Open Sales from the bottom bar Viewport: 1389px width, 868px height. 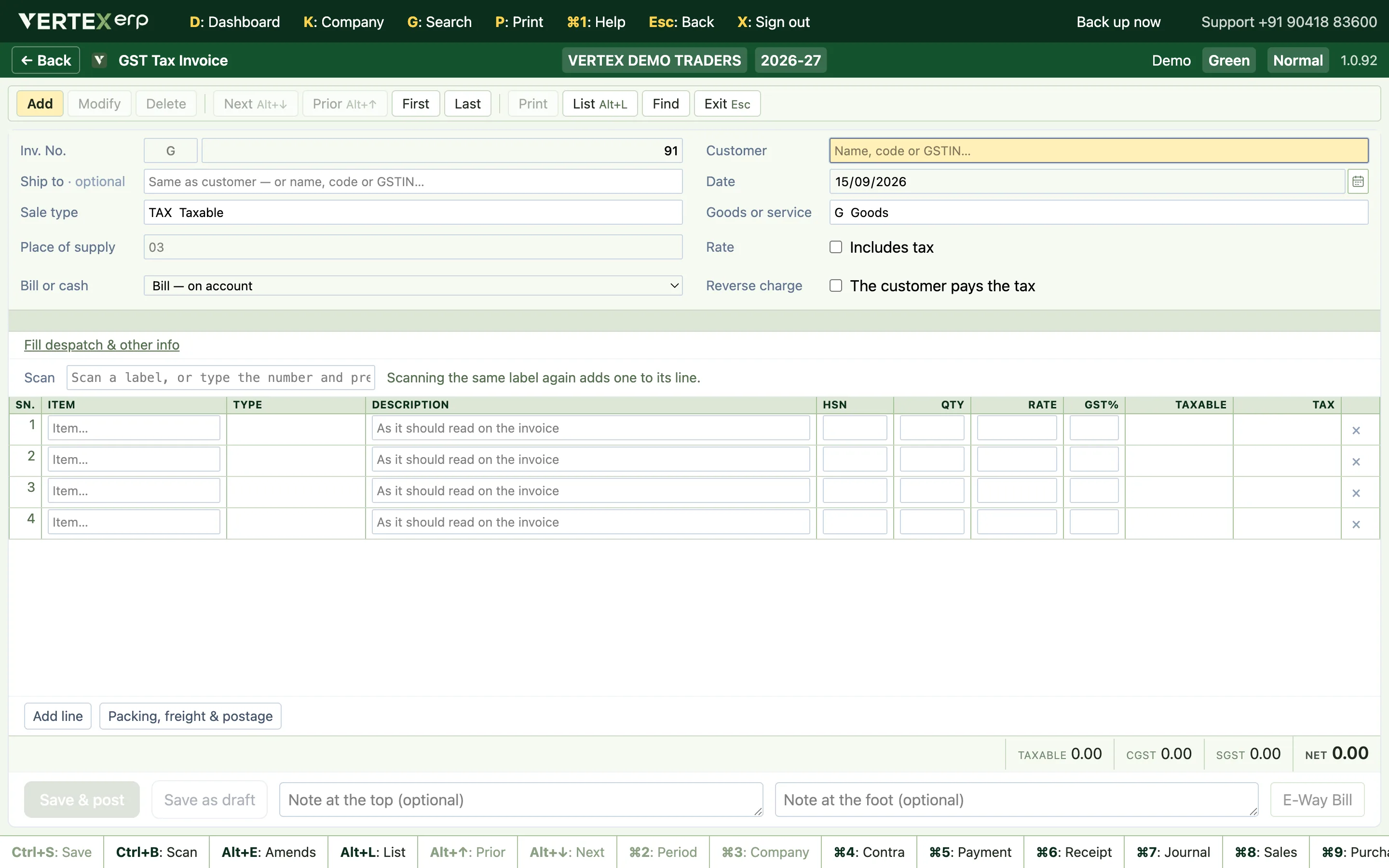[1266, 852]
